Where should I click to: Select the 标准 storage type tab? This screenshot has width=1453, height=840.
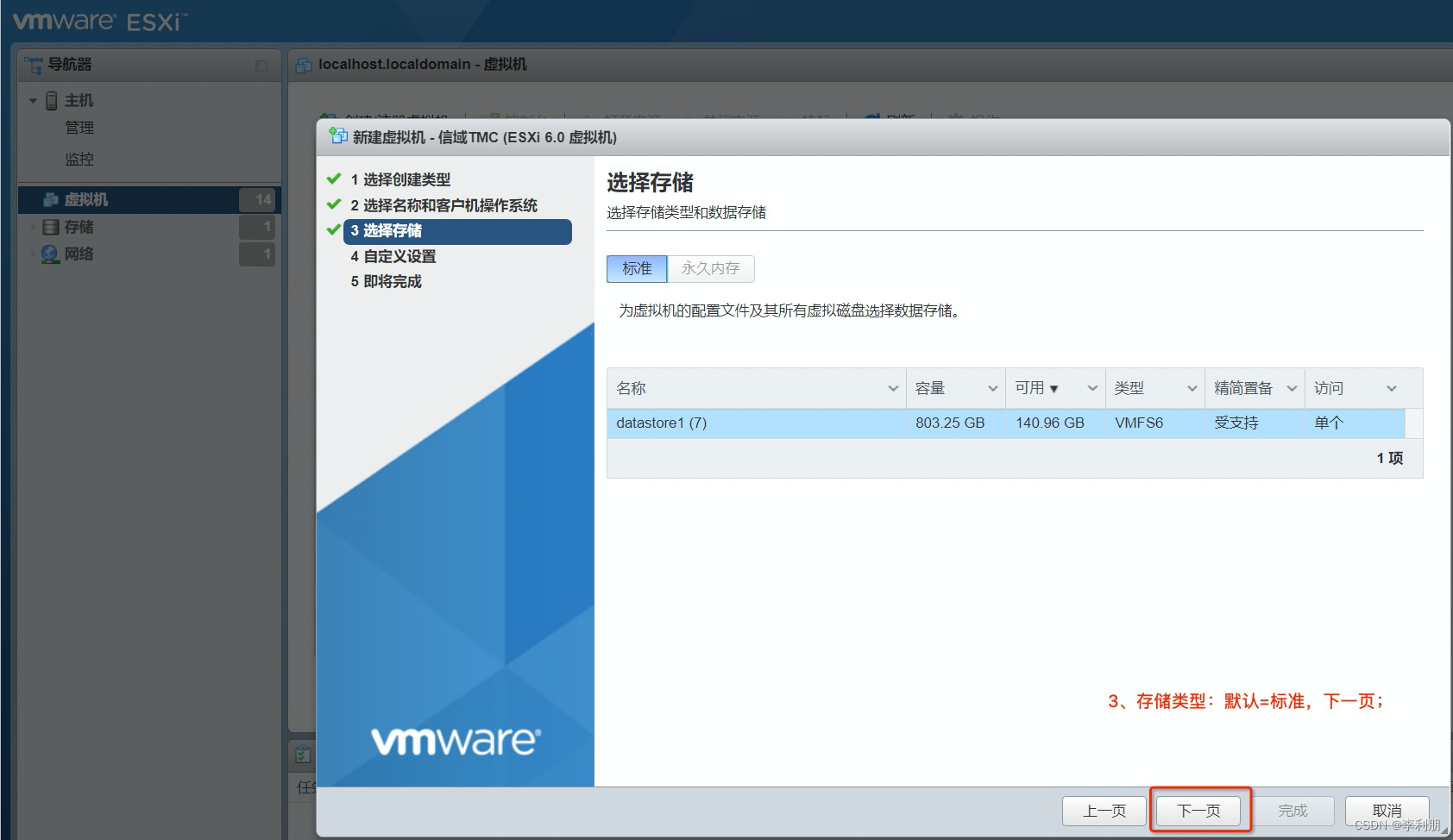[x=637, y=268]
